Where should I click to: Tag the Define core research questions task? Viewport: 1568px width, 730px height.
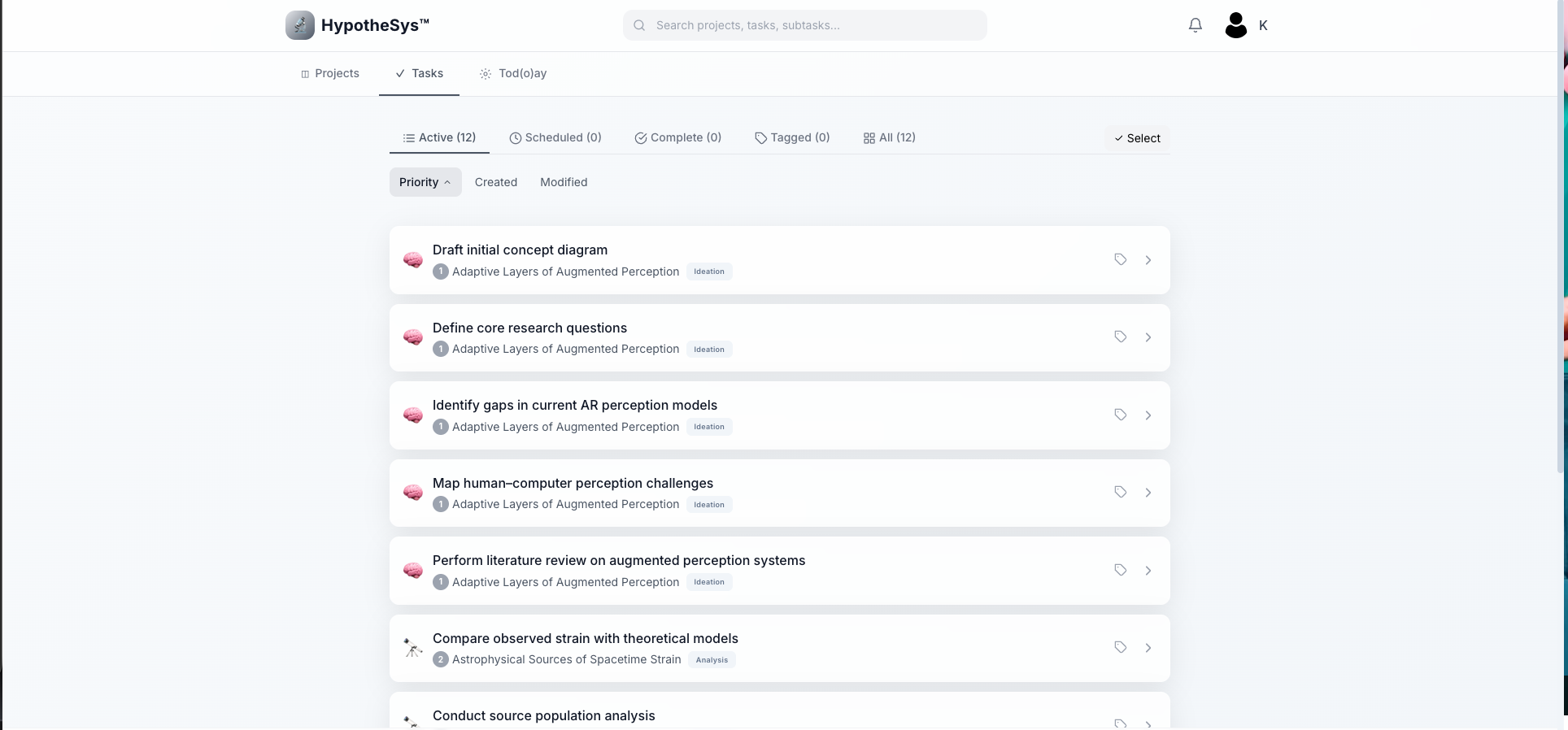pyautogui.click(x=1121, y=337)
